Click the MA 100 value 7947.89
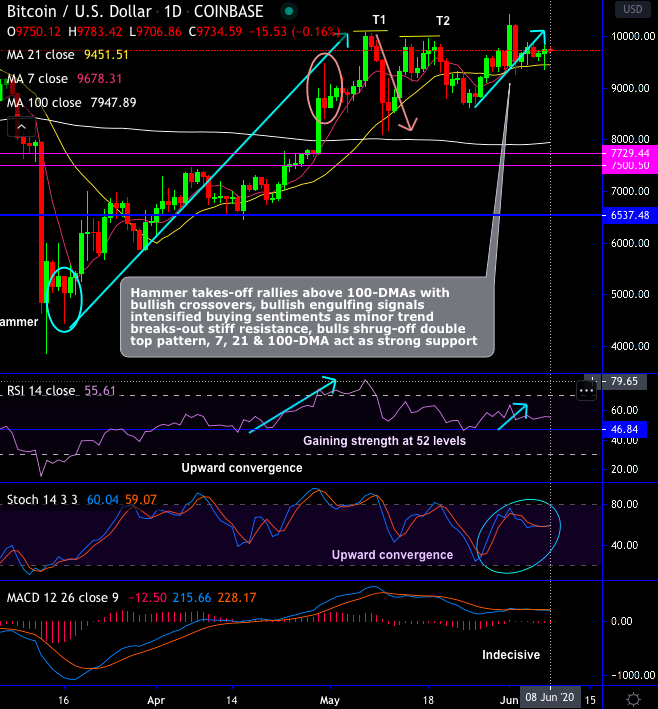 [113, 103]
